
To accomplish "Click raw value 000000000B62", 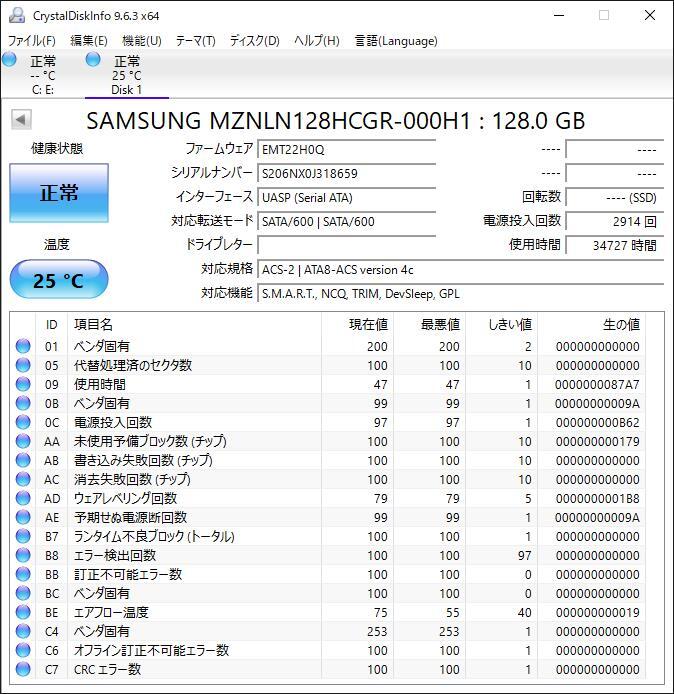I will tap(597, 423).
